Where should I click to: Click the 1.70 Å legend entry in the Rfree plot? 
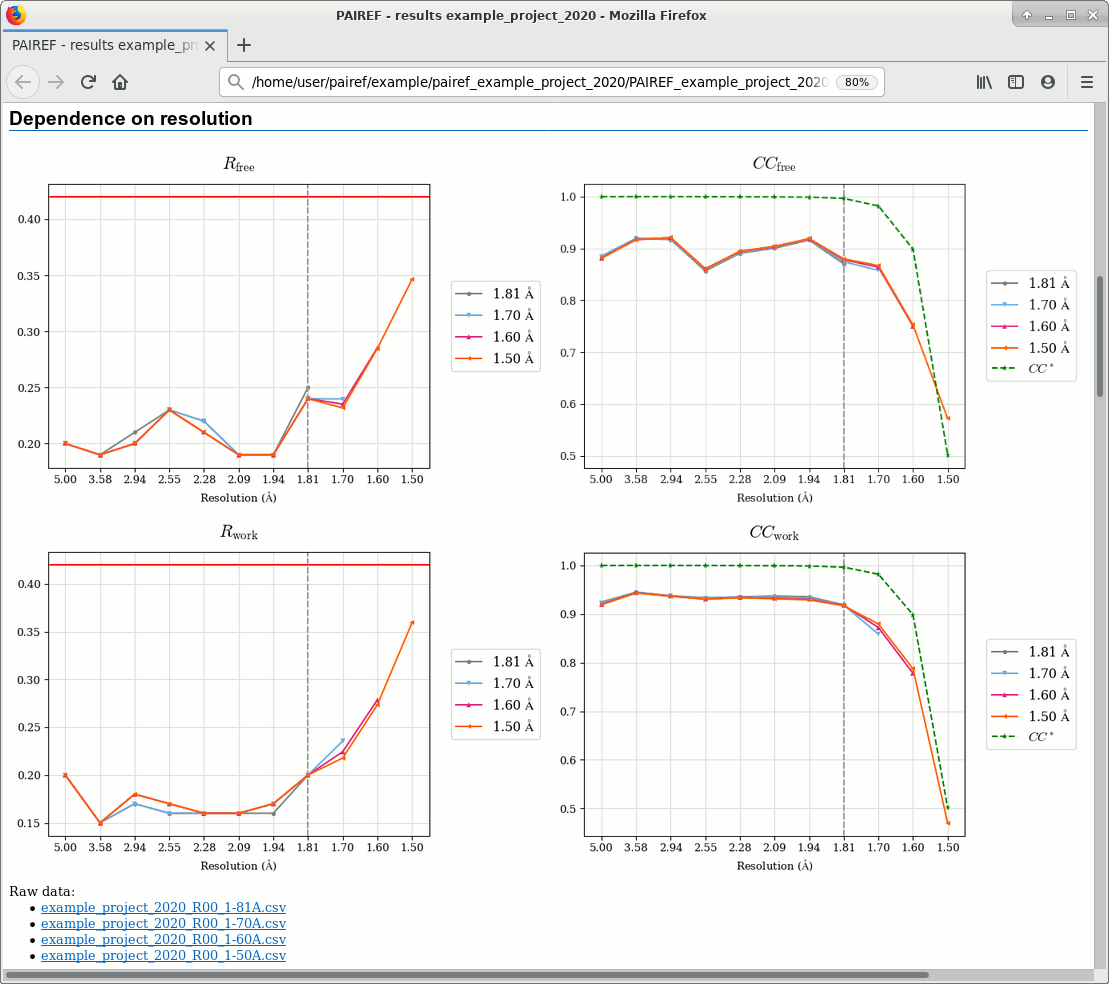[495, 316]
